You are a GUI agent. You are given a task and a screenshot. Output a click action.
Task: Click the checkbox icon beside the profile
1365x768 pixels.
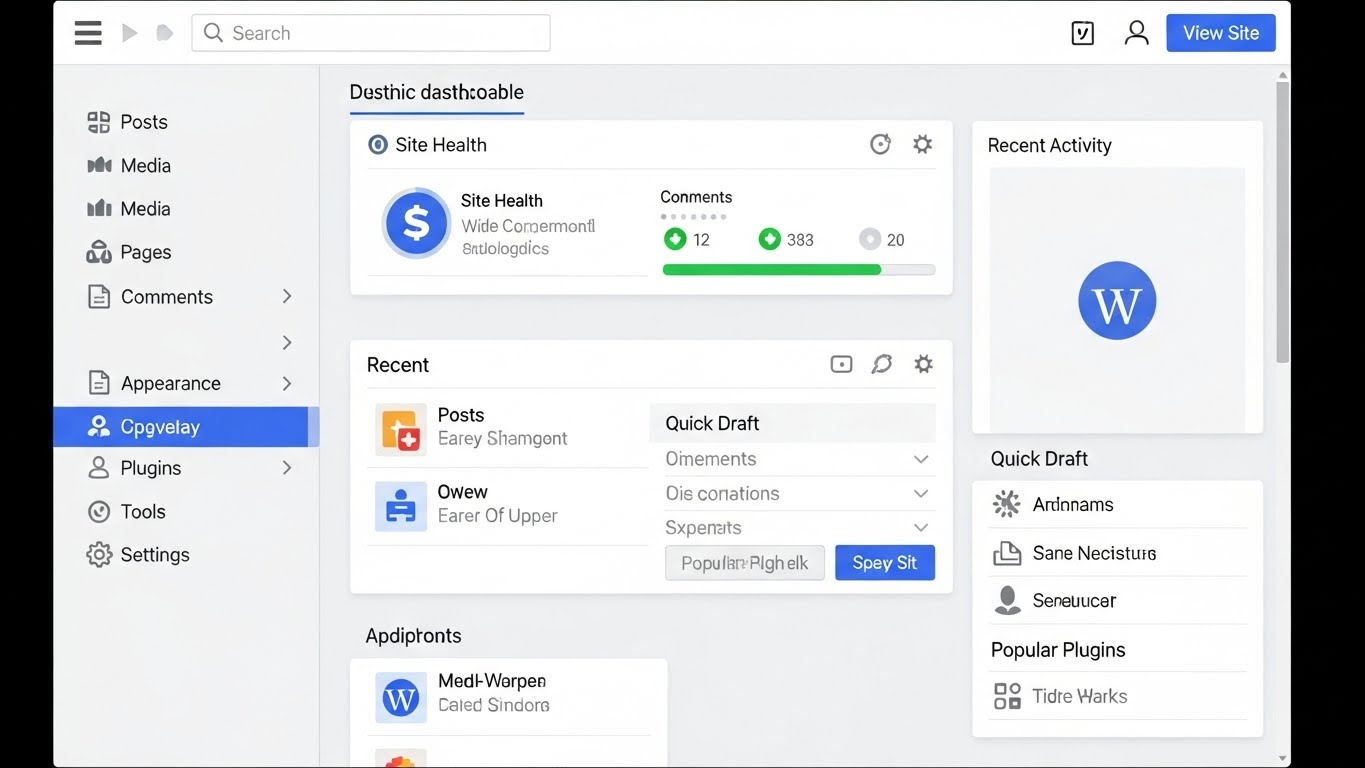1082,33
